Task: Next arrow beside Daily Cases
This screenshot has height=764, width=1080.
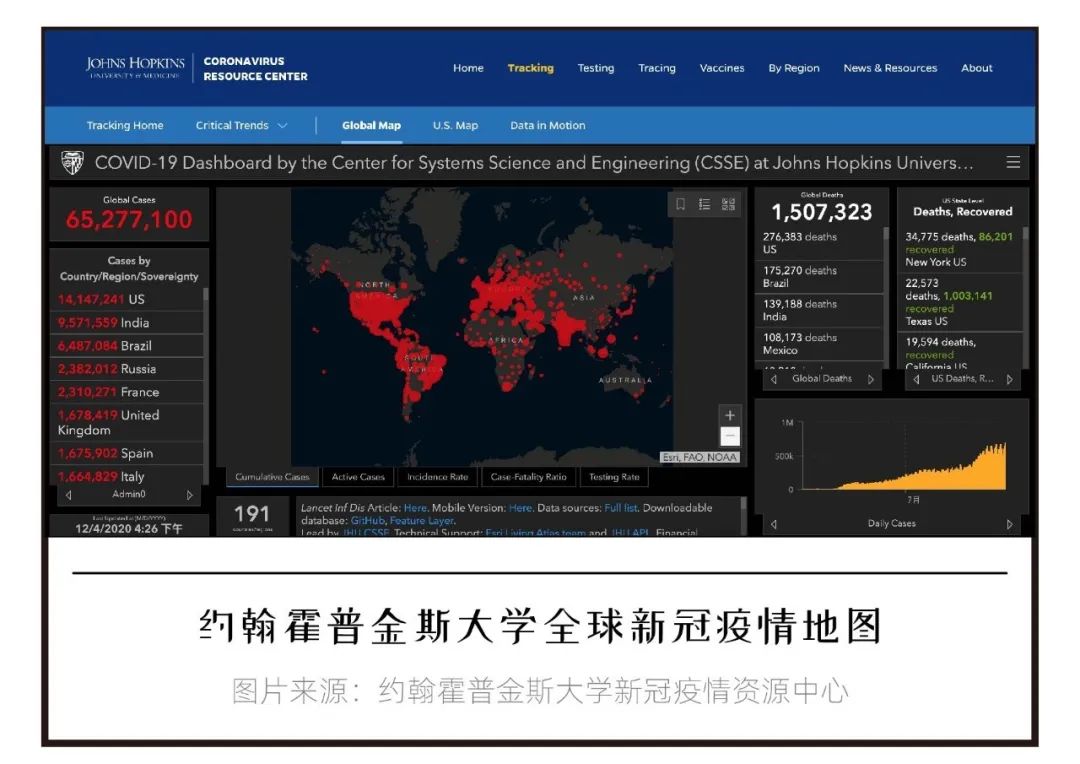Action: tap(1010, 524)
